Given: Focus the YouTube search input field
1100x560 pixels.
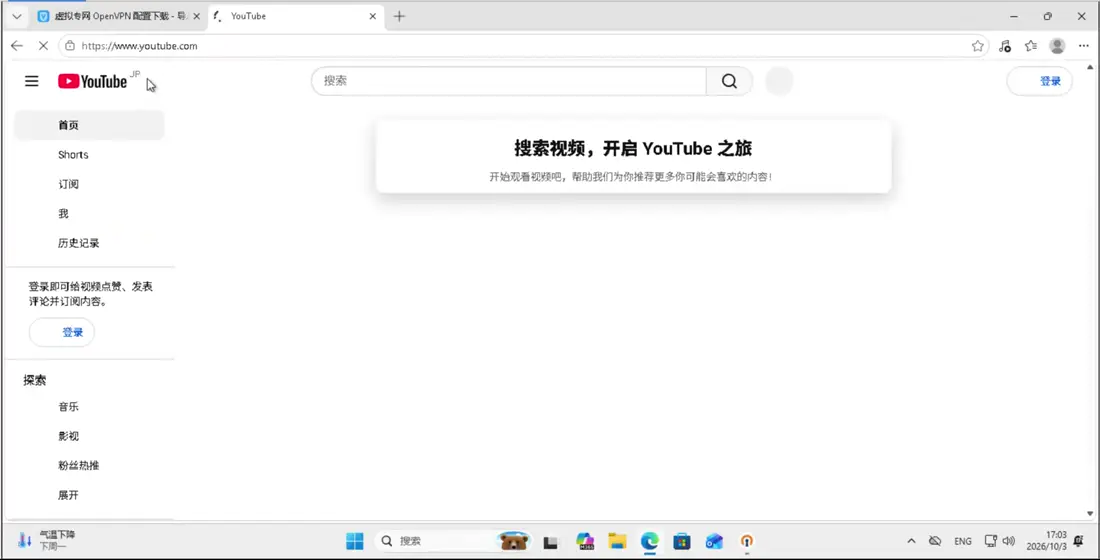Looking at the screenshot, I should coord(509,81).
